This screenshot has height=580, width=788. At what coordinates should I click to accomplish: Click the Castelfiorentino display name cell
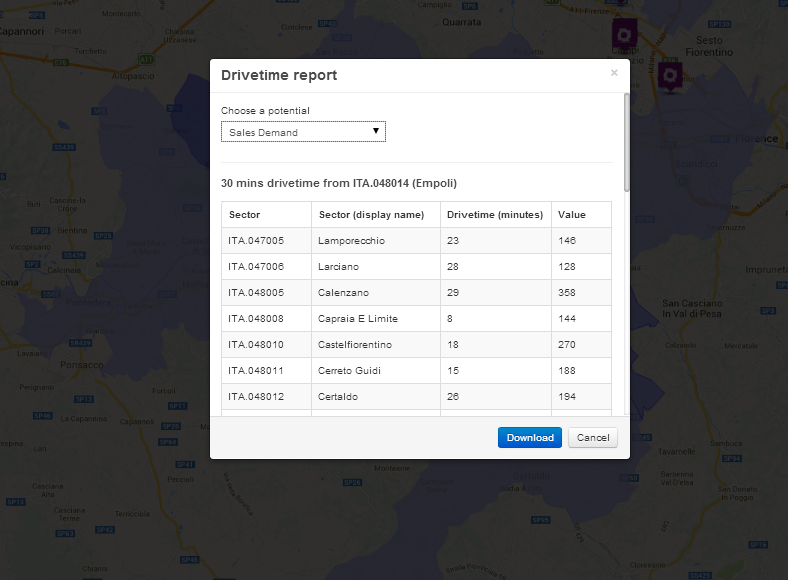tap(376, 345)
